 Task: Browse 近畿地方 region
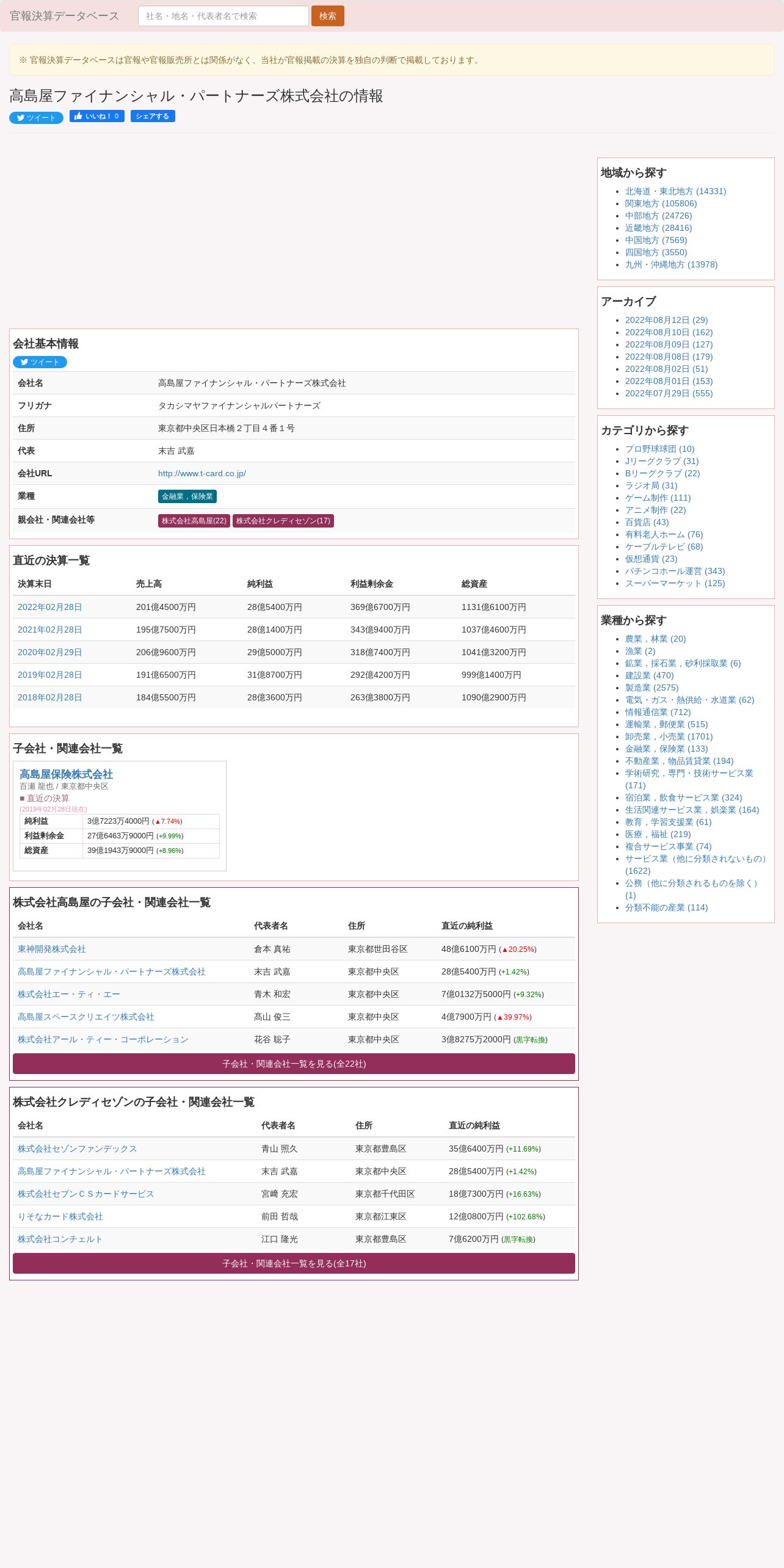click(x=658, y=228)
